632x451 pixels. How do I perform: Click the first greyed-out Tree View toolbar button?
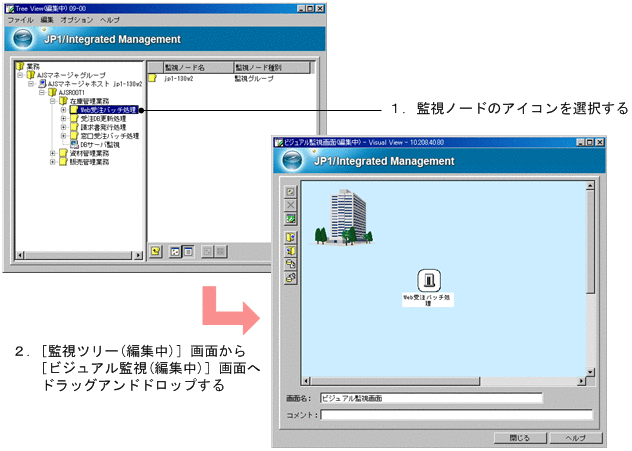point(207,251)
